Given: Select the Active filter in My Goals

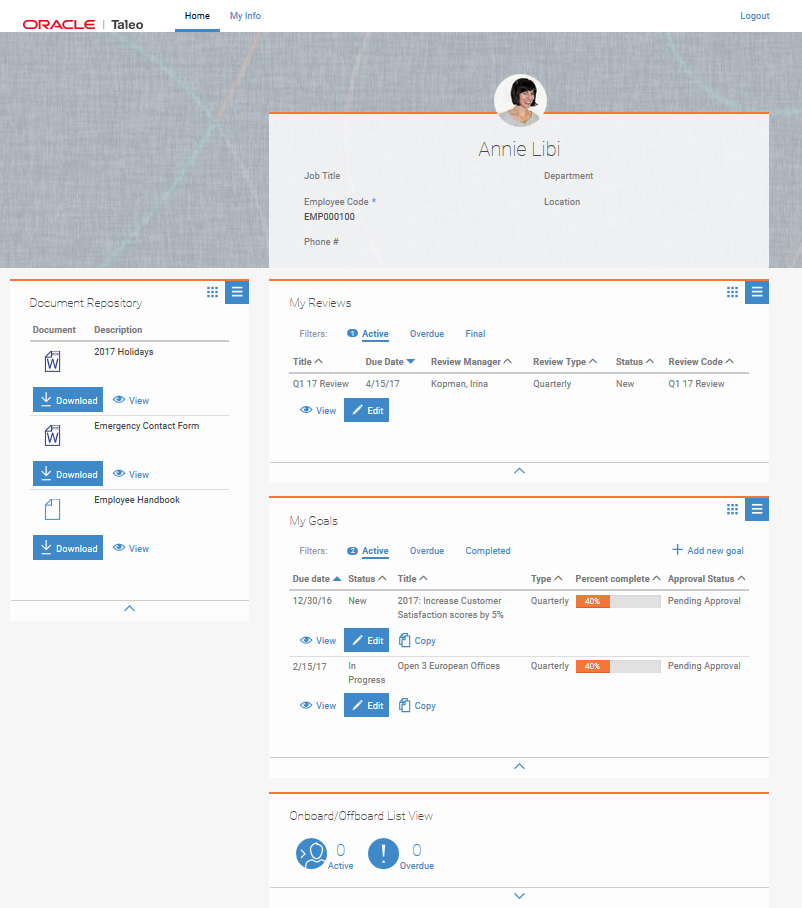Looking at the screenshot, I should tap(375, 551).
